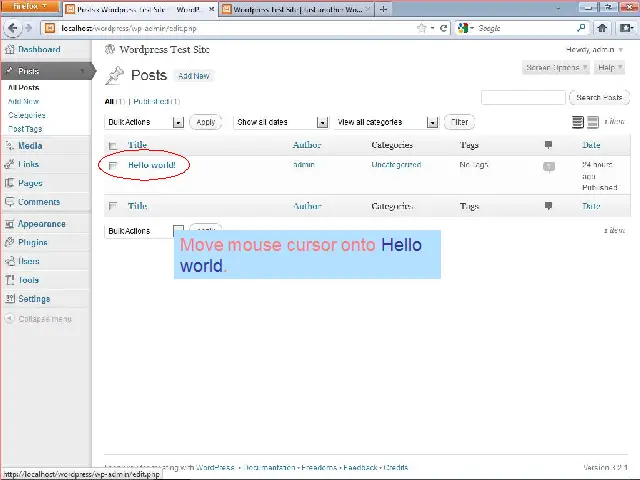The width and height of the screenshot is (640, 480).
Task: Tick the checkbox for Hello world! post
Action: coord(113,165)
